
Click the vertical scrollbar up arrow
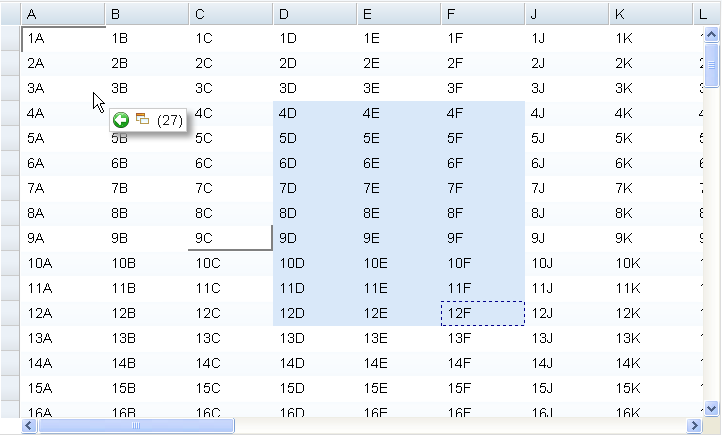click(711, 34)
